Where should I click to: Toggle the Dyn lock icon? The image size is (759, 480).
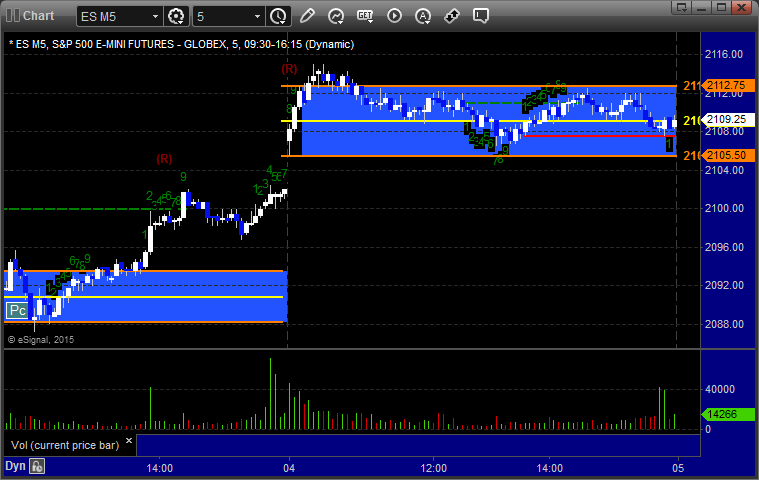[x=37, y=466]
